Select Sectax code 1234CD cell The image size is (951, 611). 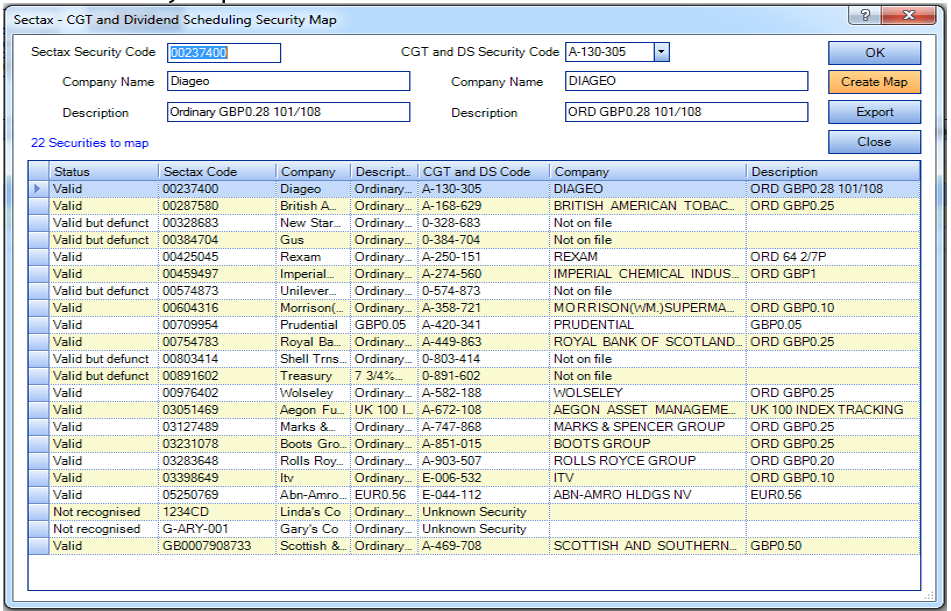tap(217, 511)
